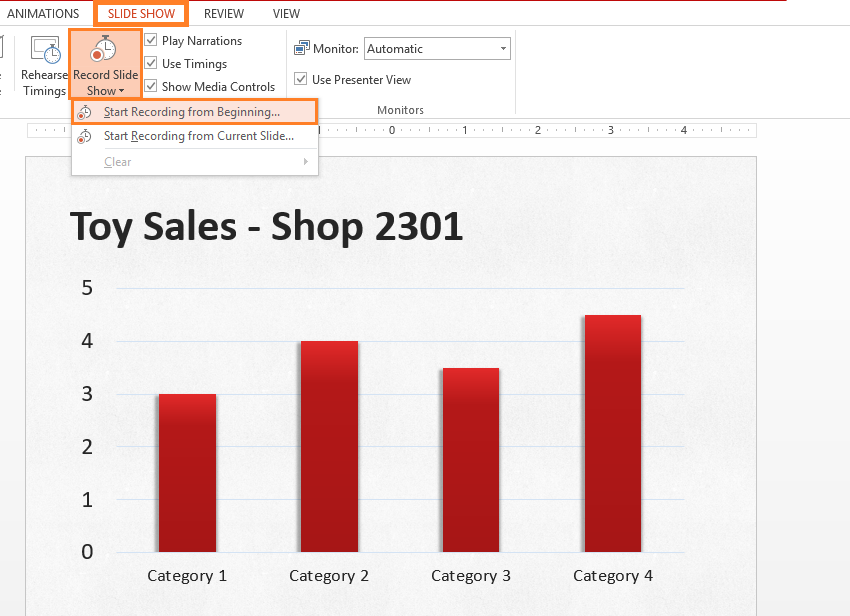
Task: Click the horizontal ruler at mark 2
Action: click(x=538, y=130)
